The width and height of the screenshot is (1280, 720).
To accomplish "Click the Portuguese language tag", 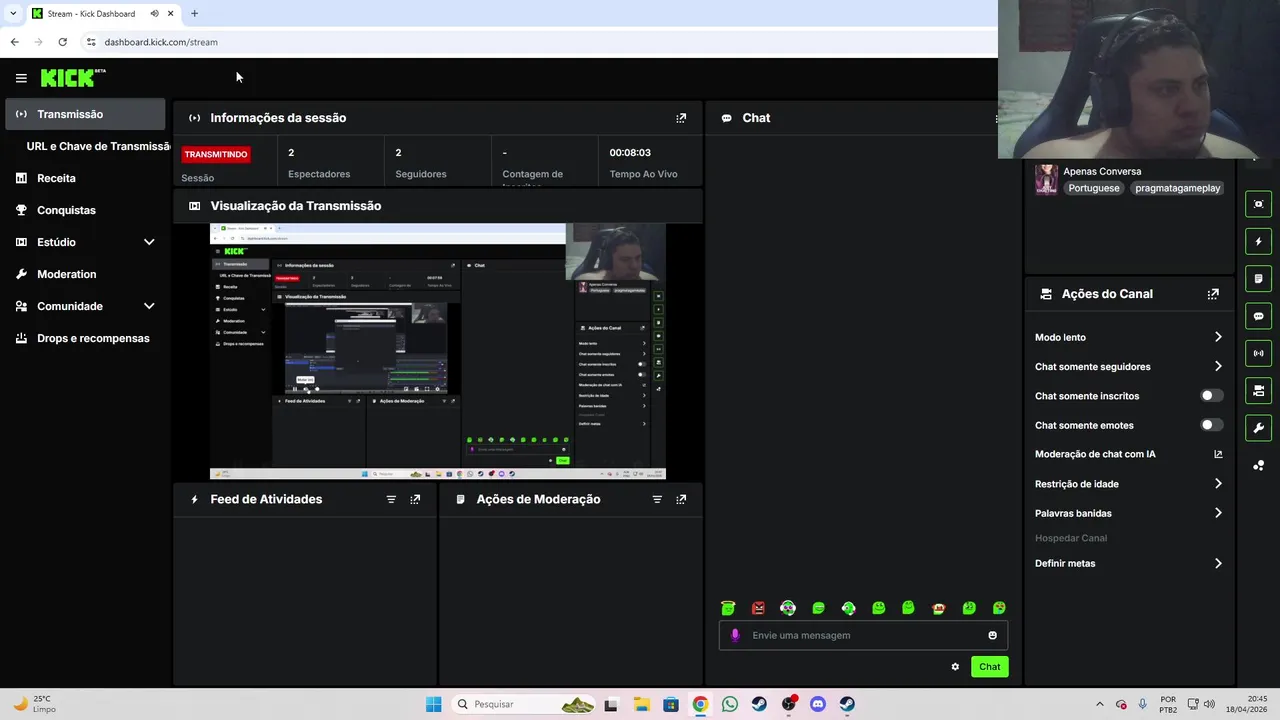I will 1094,188.
